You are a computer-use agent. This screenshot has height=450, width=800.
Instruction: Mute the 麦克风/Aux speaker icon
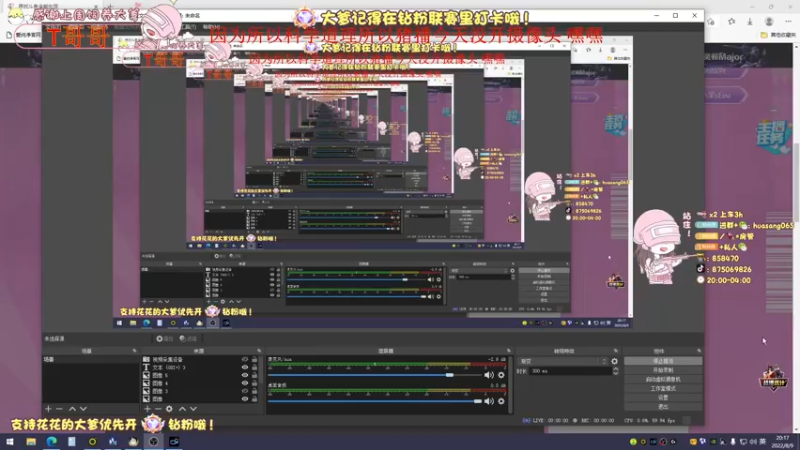[489, 375]
